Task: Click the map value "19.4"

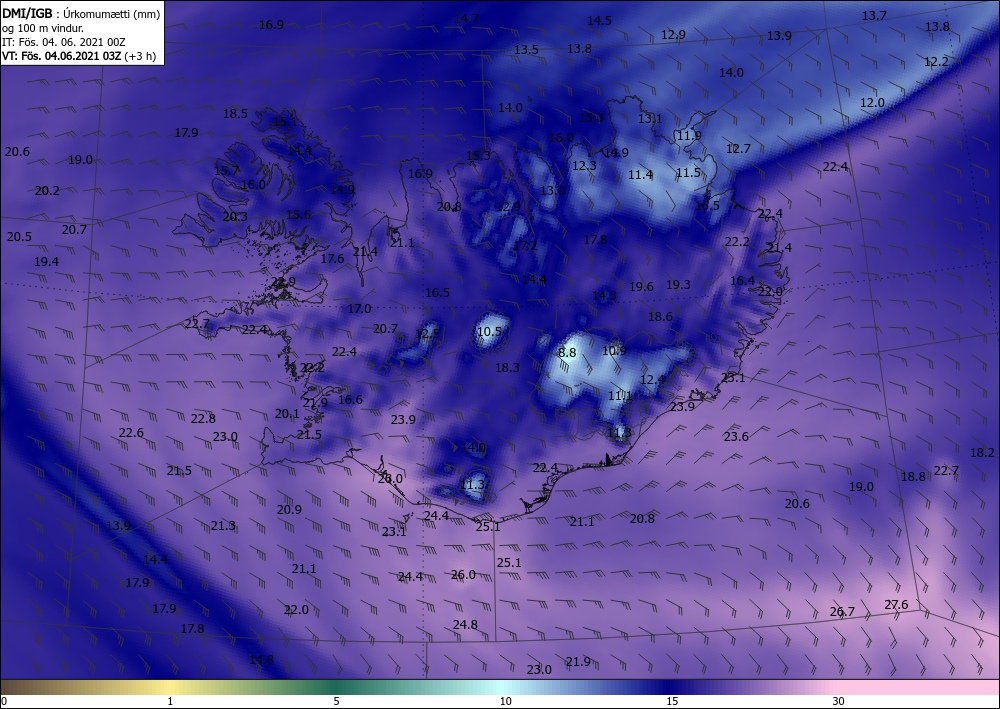Action: point(47,261)
